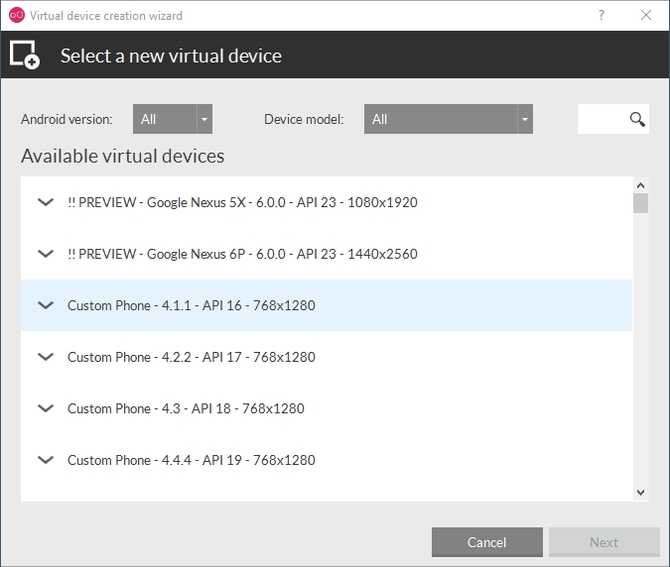Image resolution: width=670 pixels, height=567 pixels.
Task: Open the Device model dropdown
Action: (x=448, y=119)
